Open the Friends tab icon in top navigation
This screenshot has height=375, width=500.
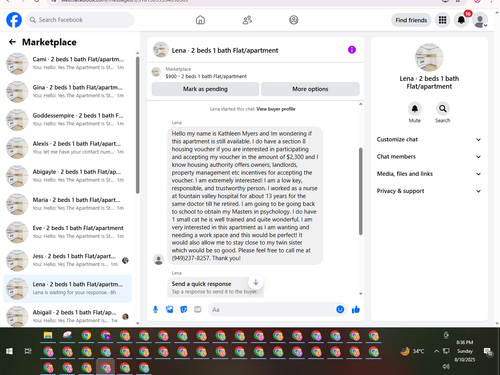247,20
